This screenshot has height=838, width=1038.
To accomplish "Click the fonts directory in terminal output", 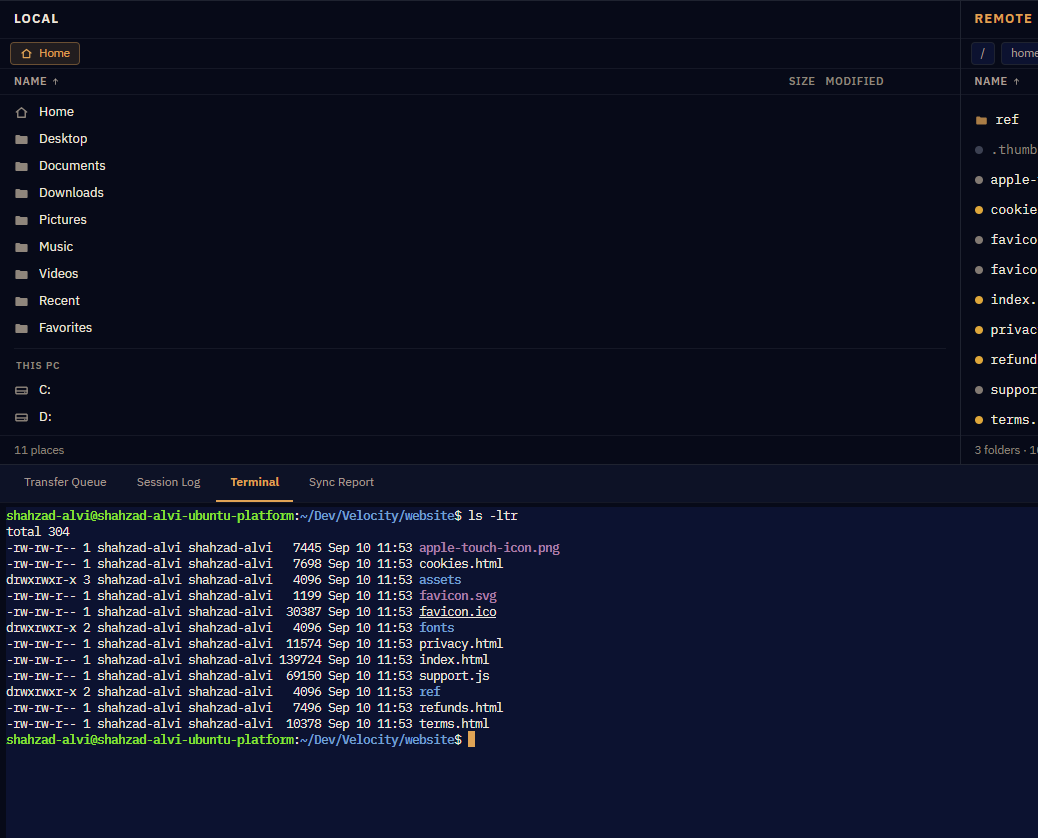I will [436, 628].
